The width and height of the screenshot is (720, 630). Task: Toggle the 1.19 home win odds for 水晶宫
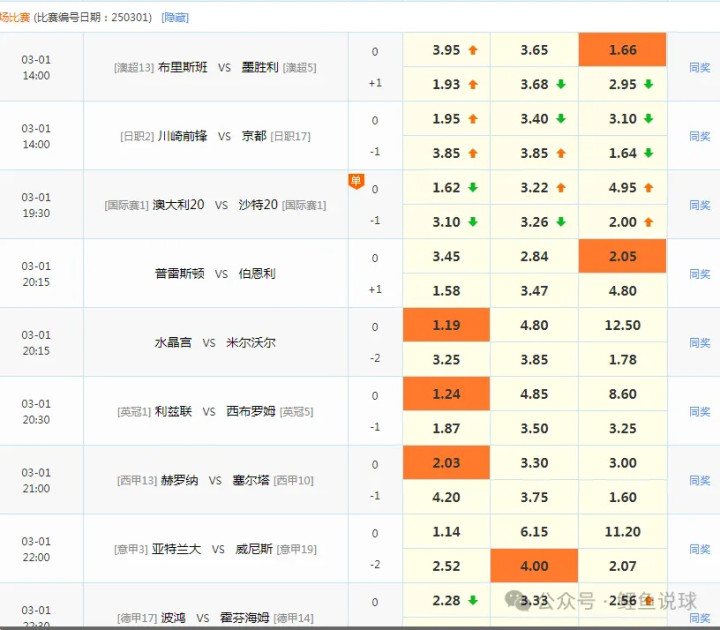coord(446,325)
